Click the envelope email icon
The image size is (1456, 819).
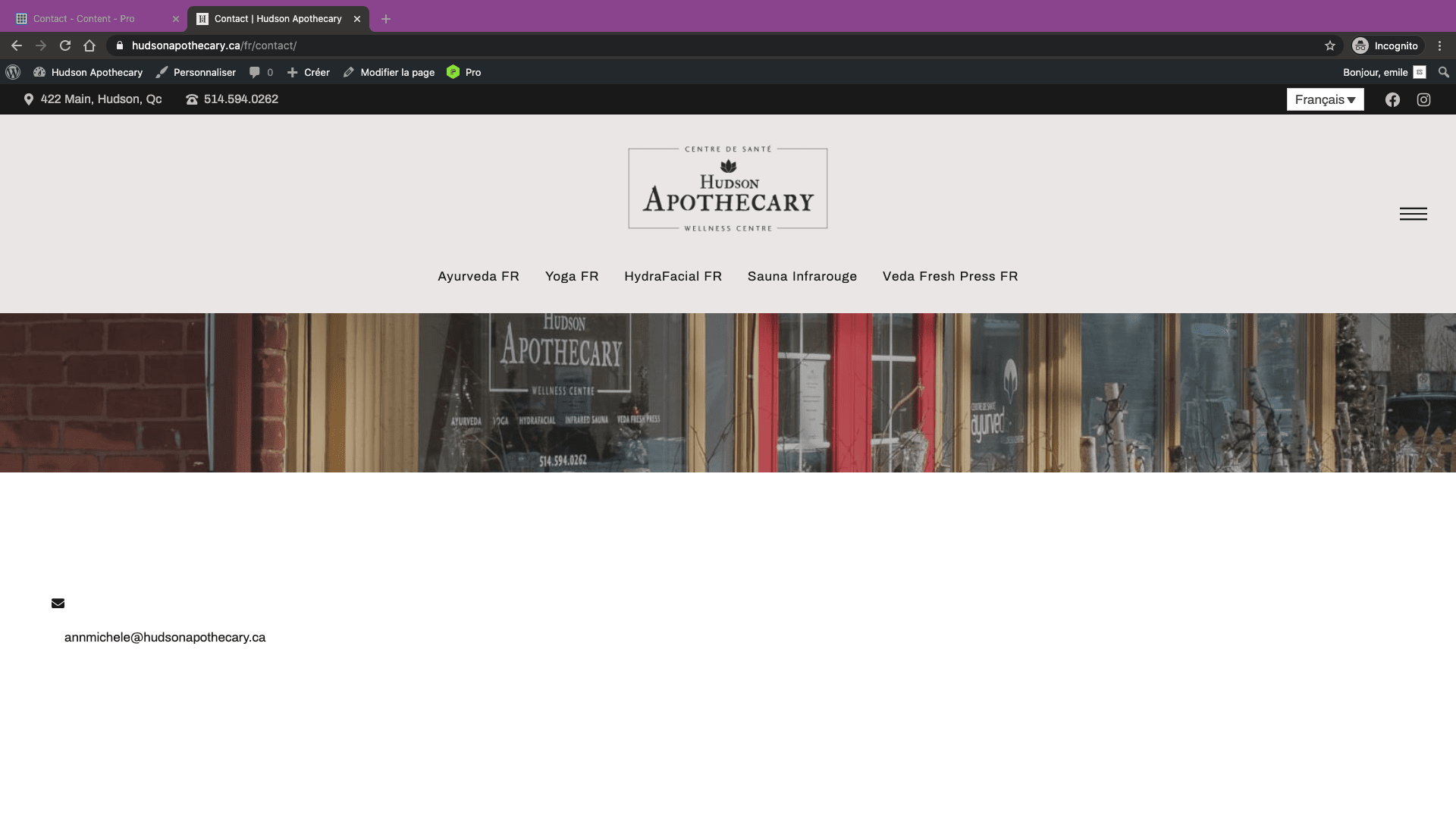pyautogui.click(x=58, y=604)
